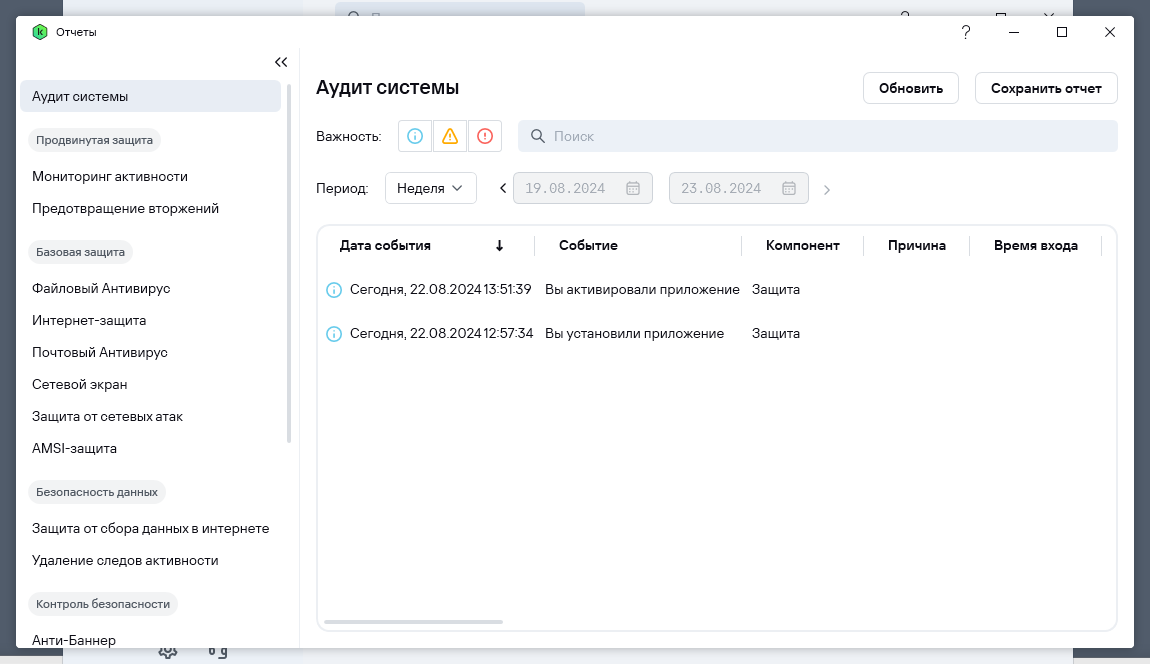Click the info icon of activation event
This screenshot has height=664, width=1150.
coord(334,290)
